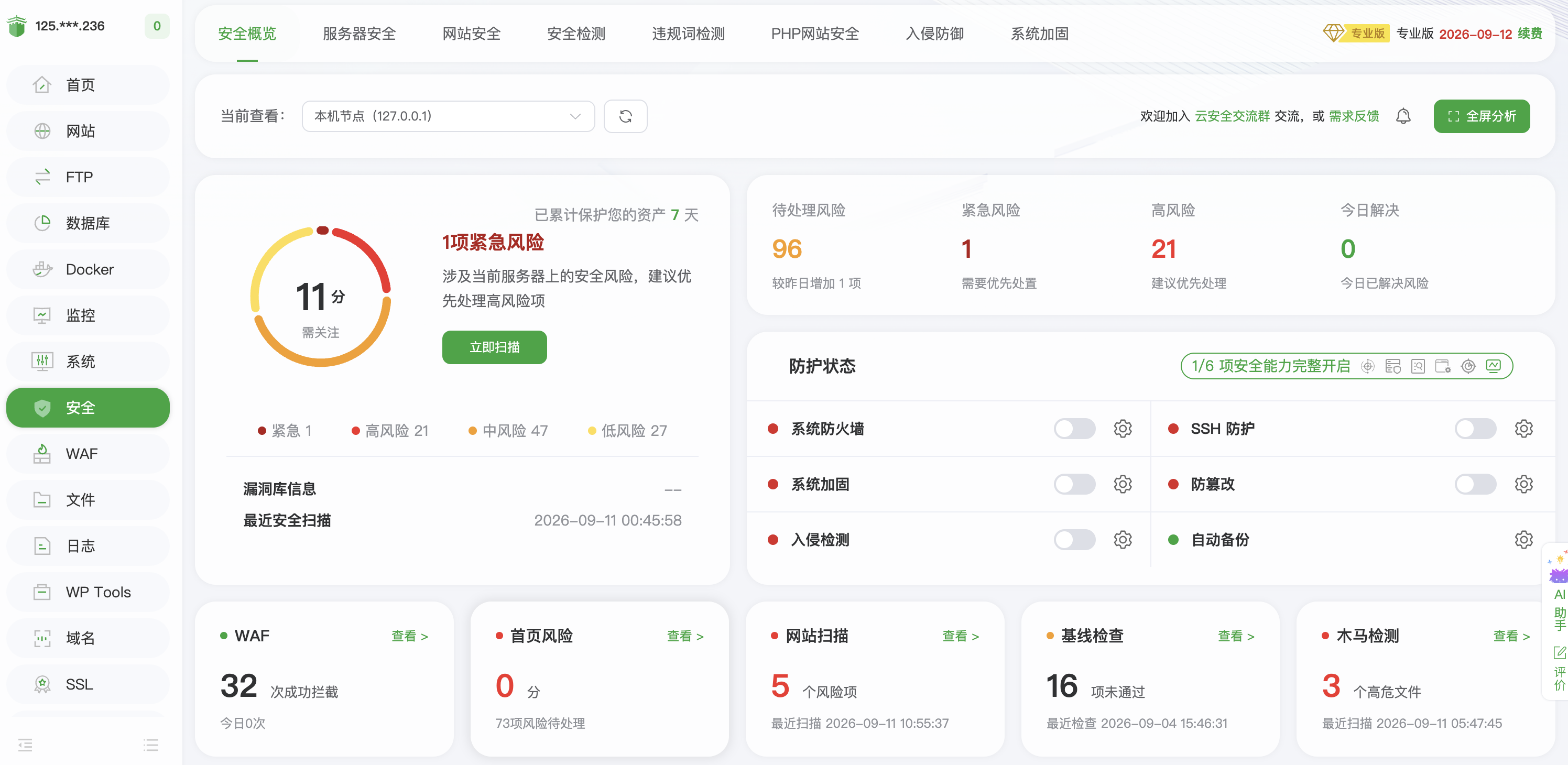Click the notification bell icon
The width and height of the screenshot is (1568, 765).
point(1403,116)
